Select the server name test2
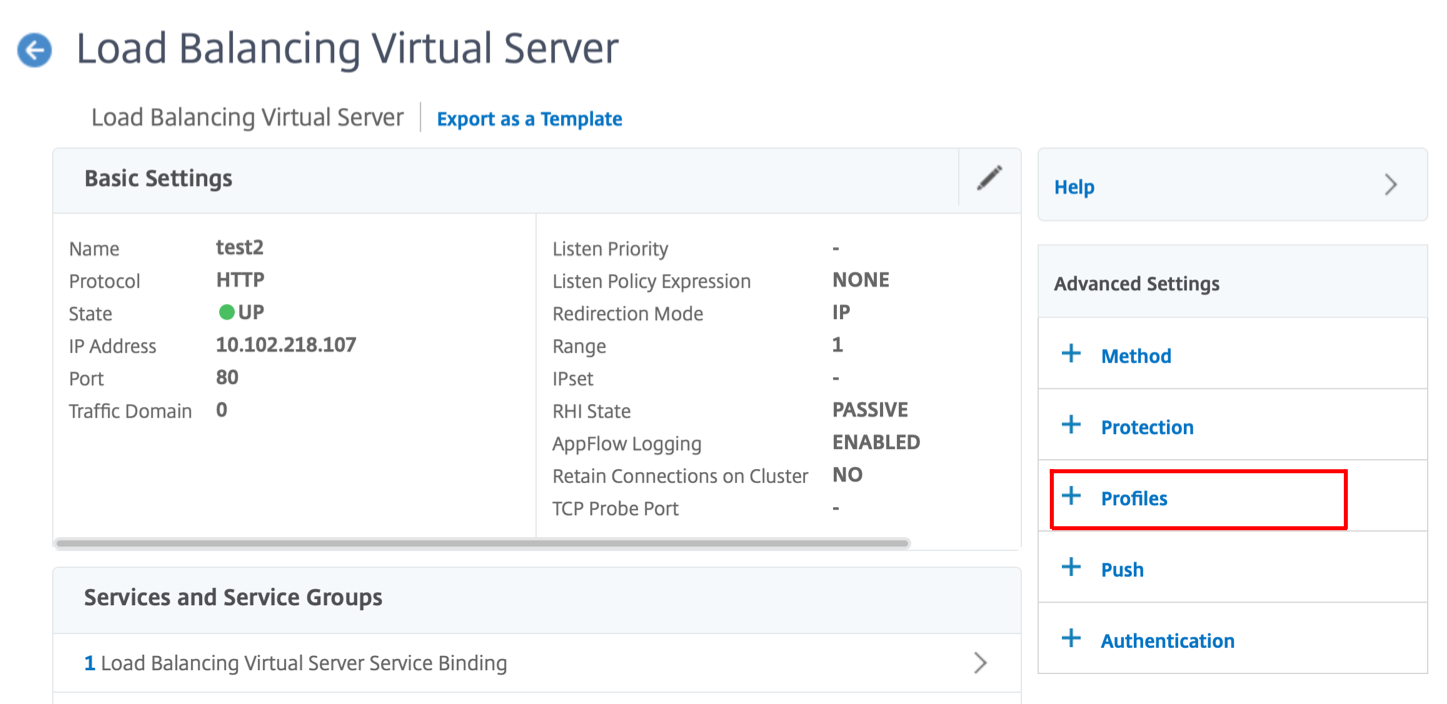The height and width of the screenshot is (704, 1447). [x=239, y=247]
